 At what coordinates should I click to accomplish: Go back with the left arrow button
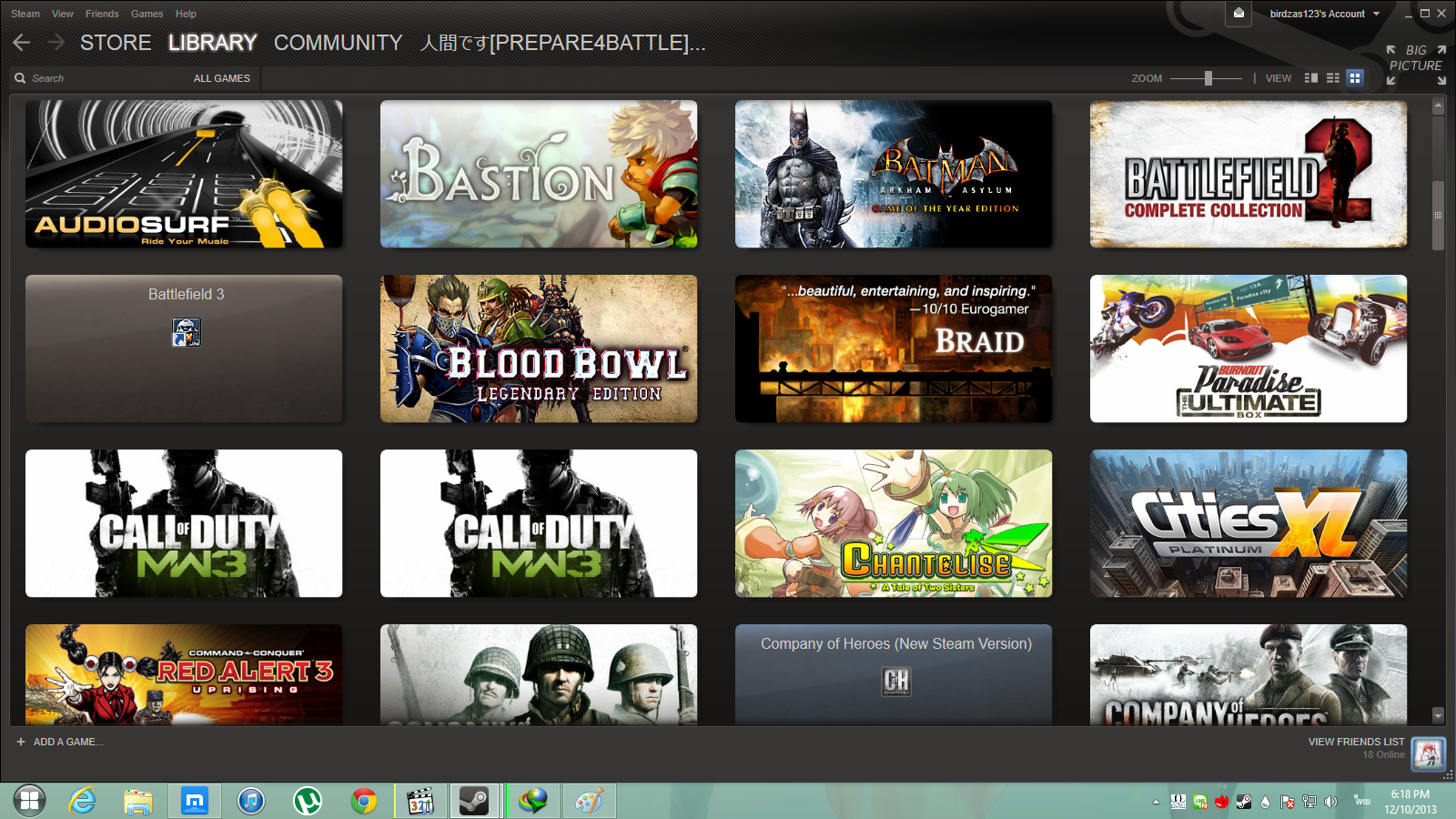(x=22, y=43)
